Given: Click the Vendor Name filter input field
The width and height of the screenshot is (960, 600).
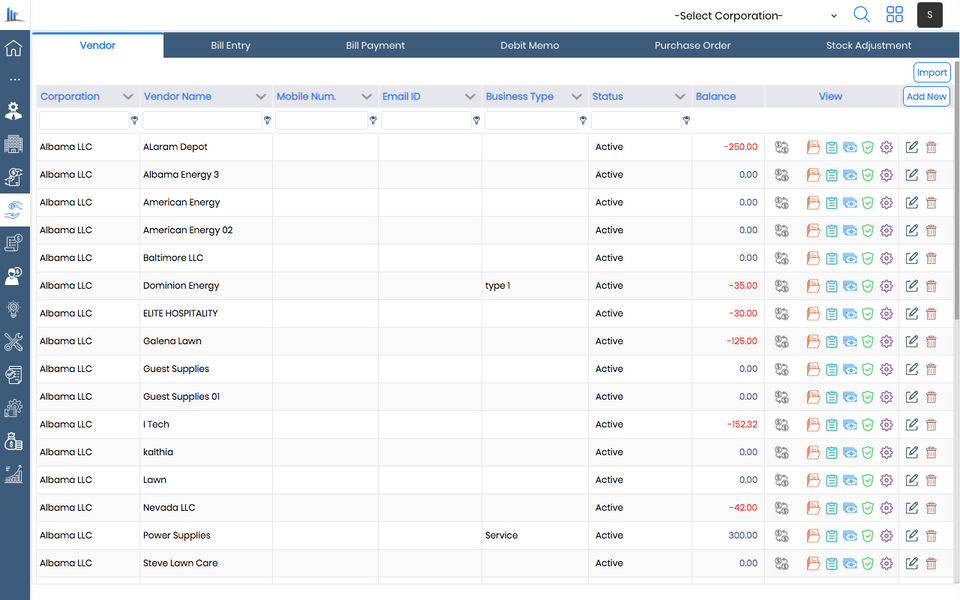Looking at the screenshot, I should pos(203,121).
